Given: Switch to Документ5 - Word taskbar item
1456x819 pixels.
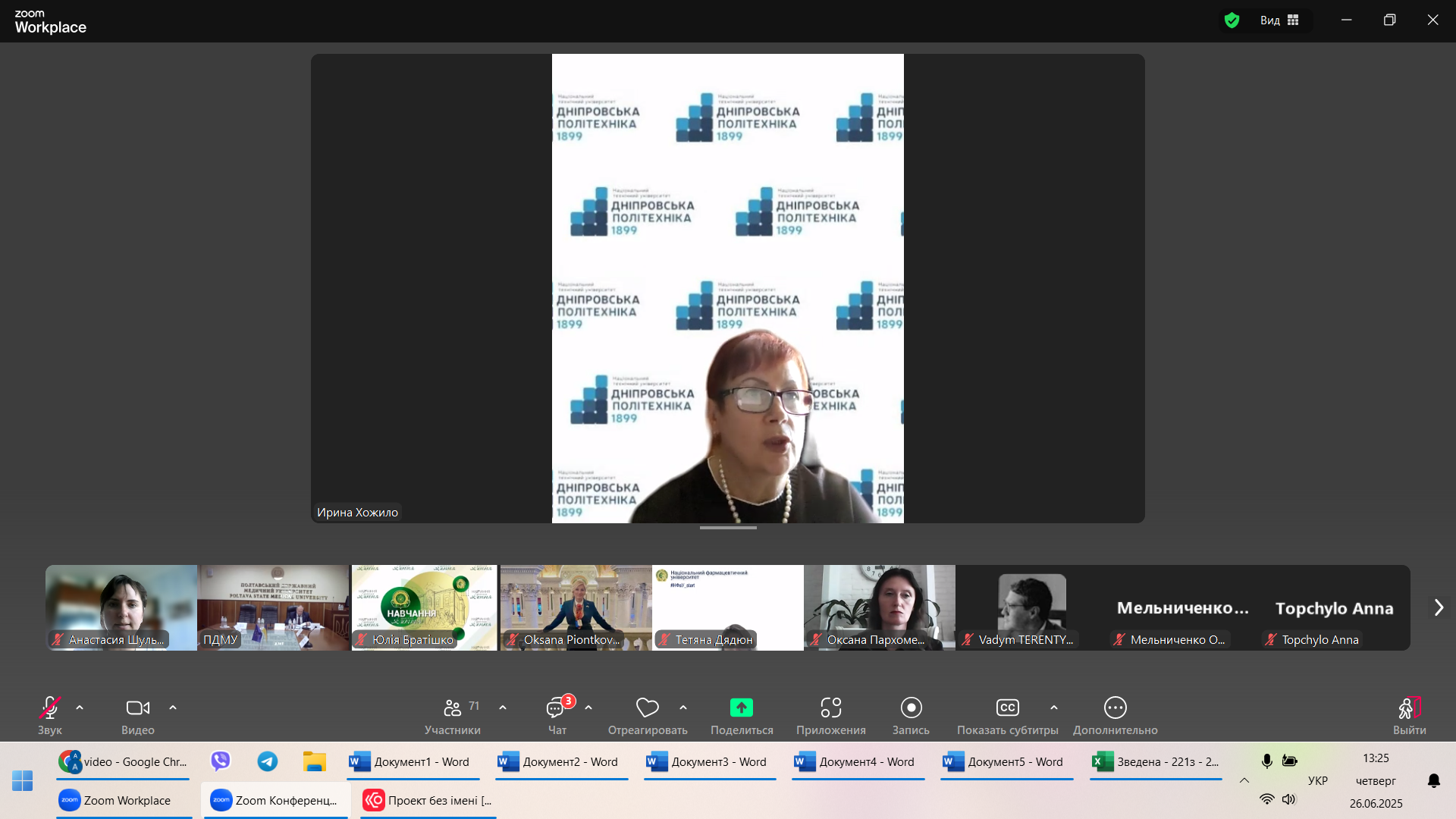Looking at the screenshot, I should pyautogui.click(x=1007, y=761).
